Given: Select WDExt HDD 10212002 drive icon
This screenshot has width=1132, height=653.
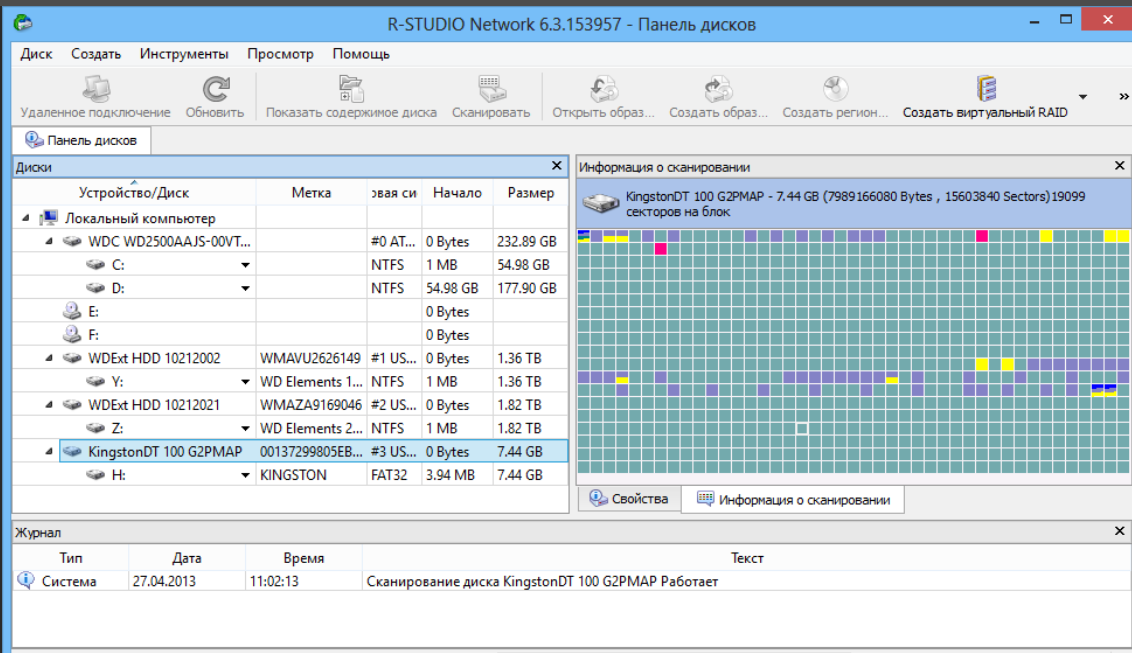Looking at the screenshot, I should [x=72, y=358].
